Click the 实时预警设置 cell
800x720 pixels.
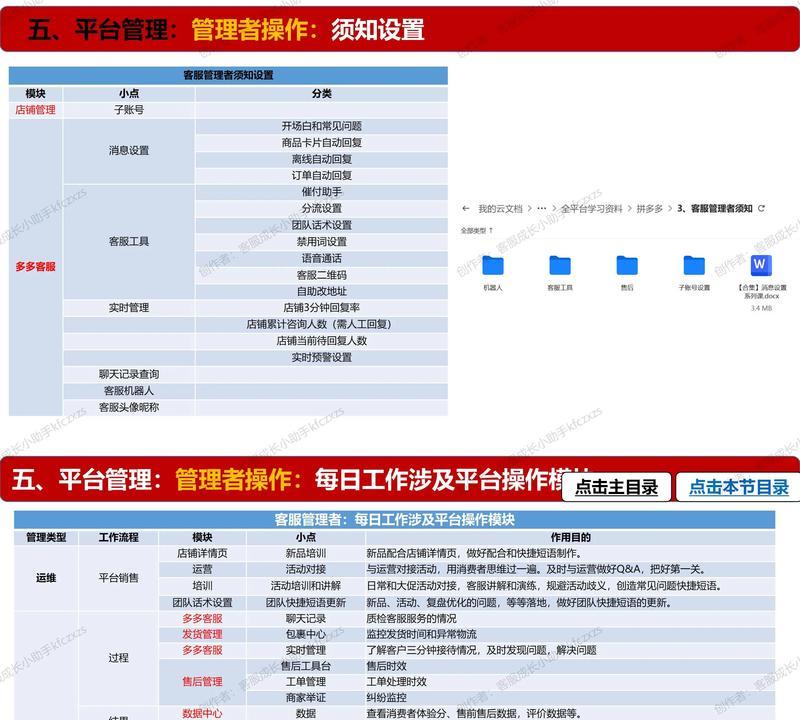(321, 357)
